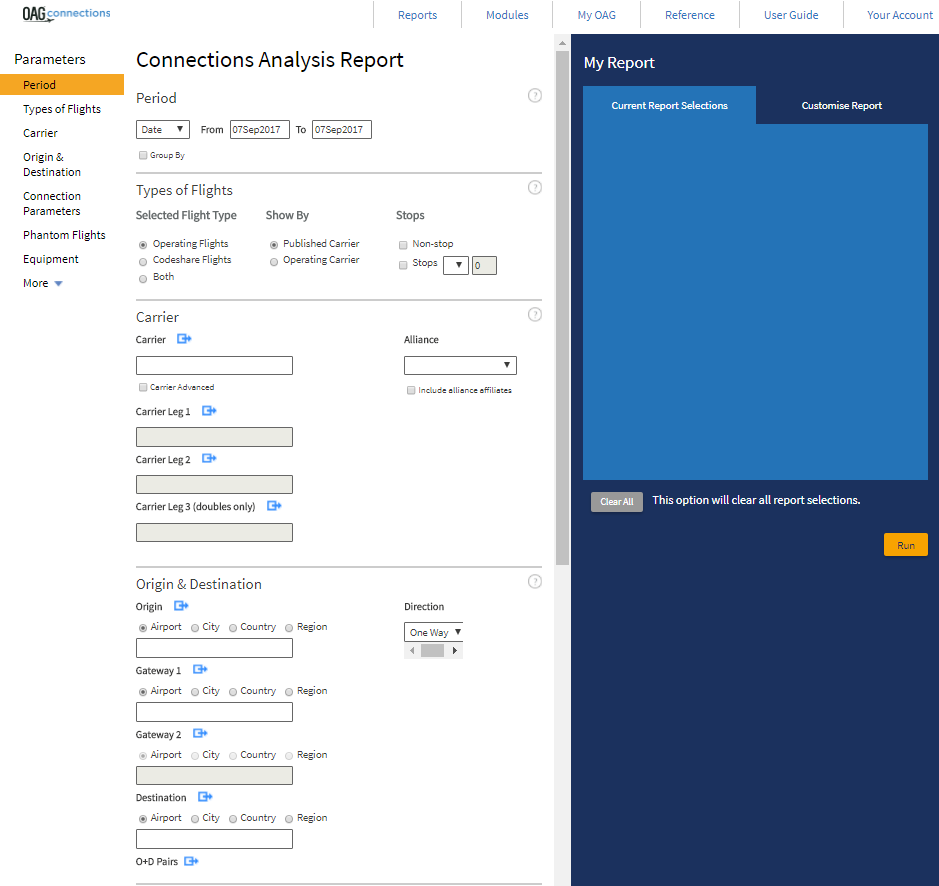Click the Gateway 1 input field
939x886 pixels.
[214, 712]
